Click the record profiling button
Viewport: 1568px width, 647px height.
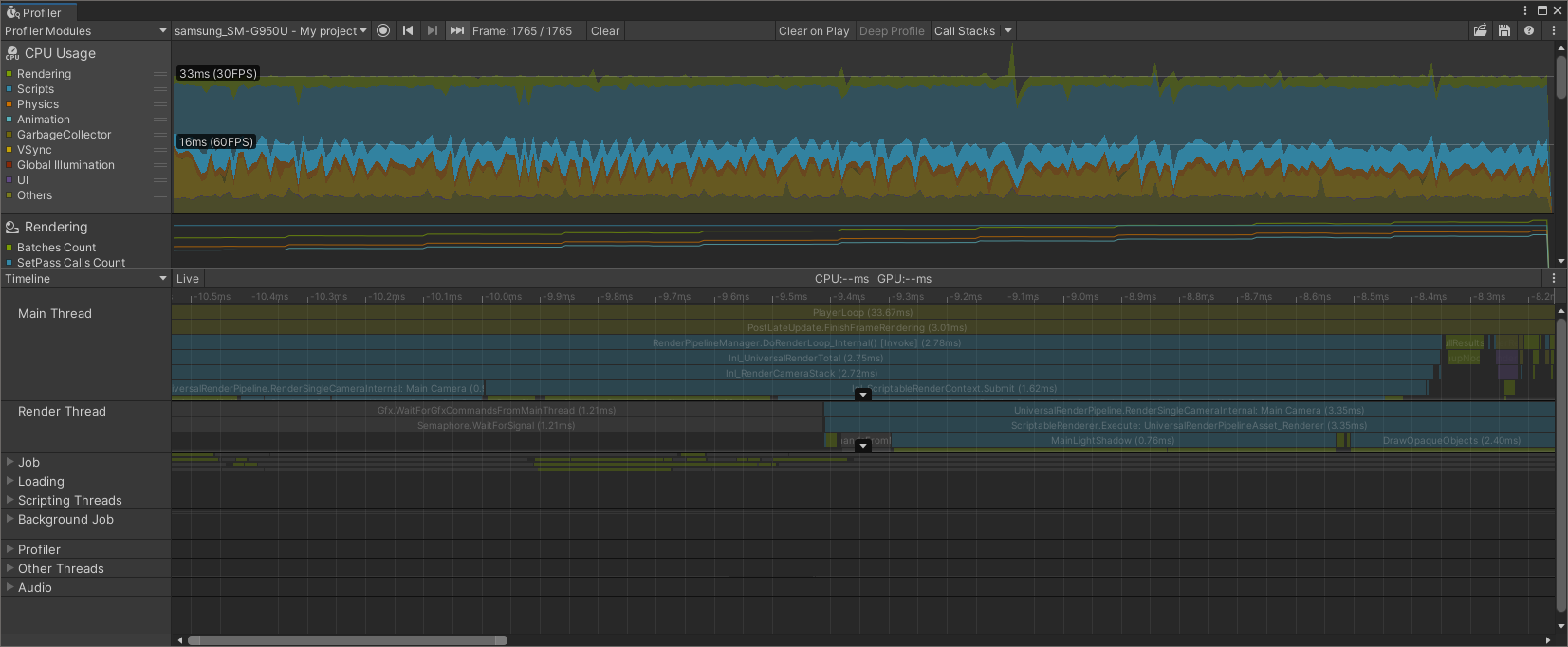click(383, 30)
